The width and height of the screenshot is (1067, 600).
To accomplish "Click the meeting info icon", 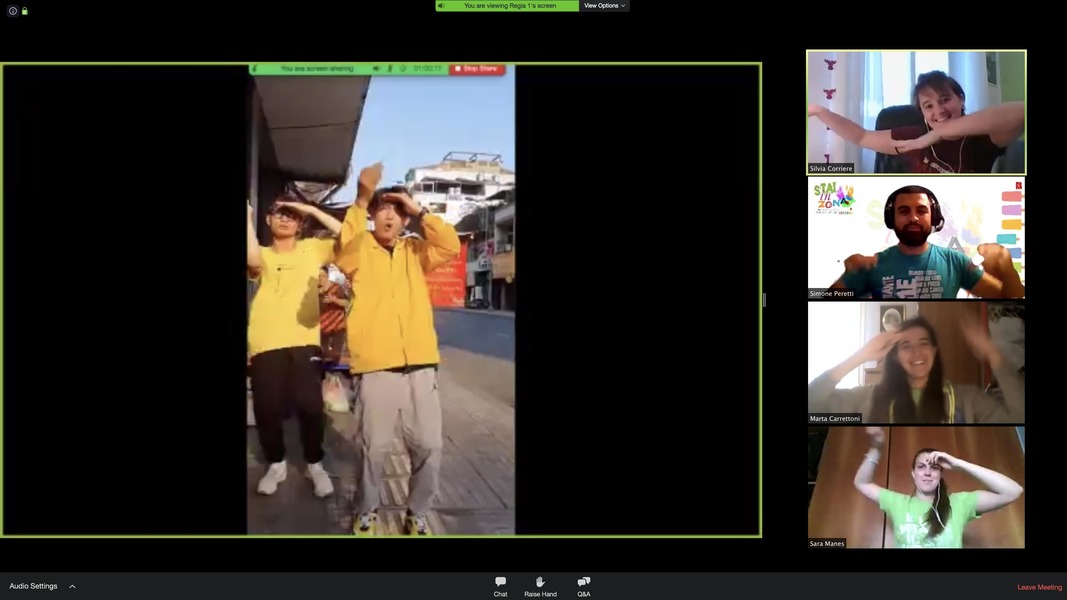I will point(13,11).
